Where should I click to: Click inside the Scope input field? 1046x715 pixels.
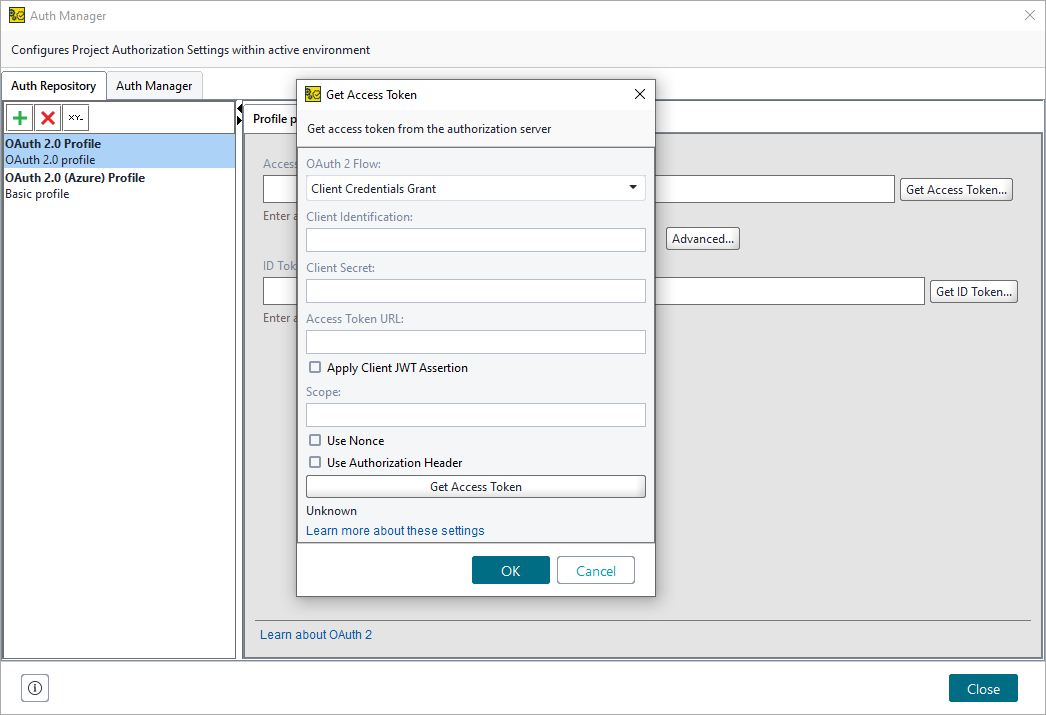point(475,414)
